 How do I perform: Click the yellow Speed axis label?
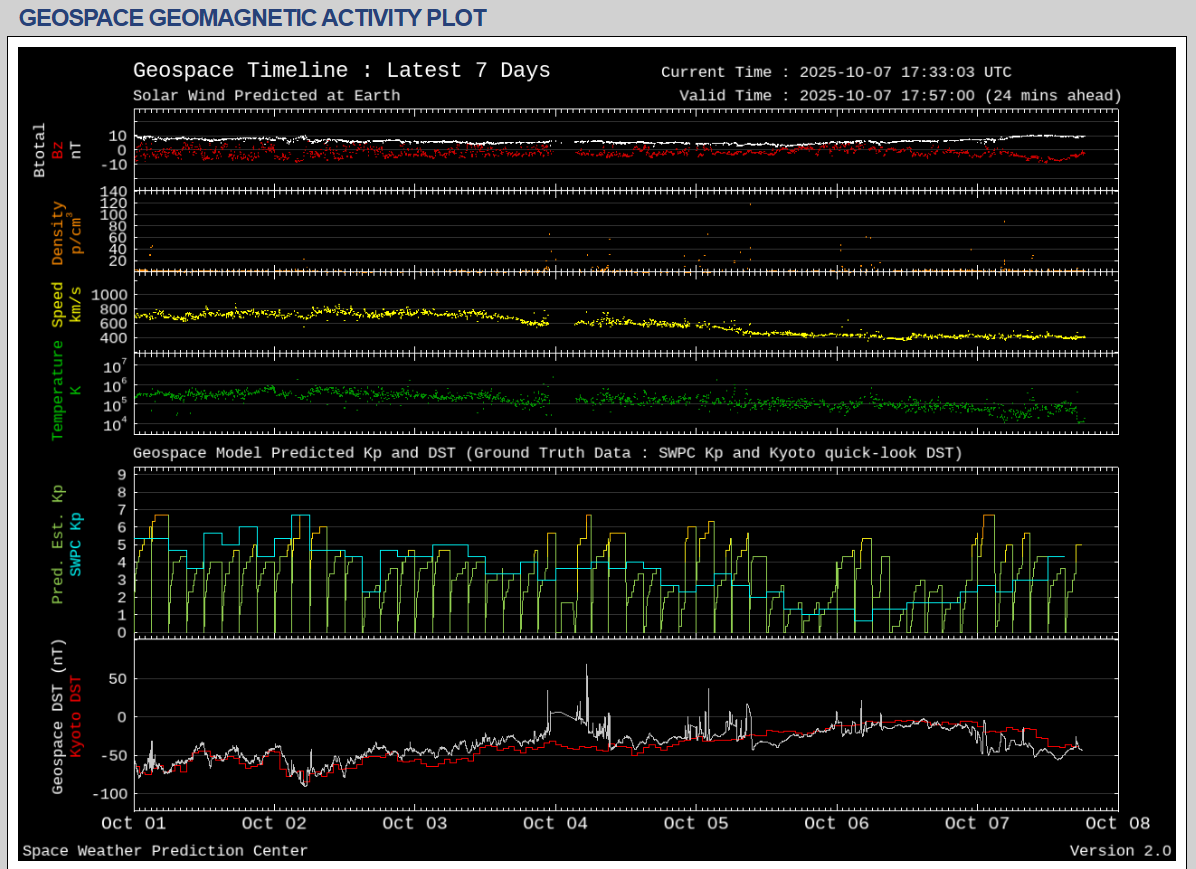click(57, 305)
